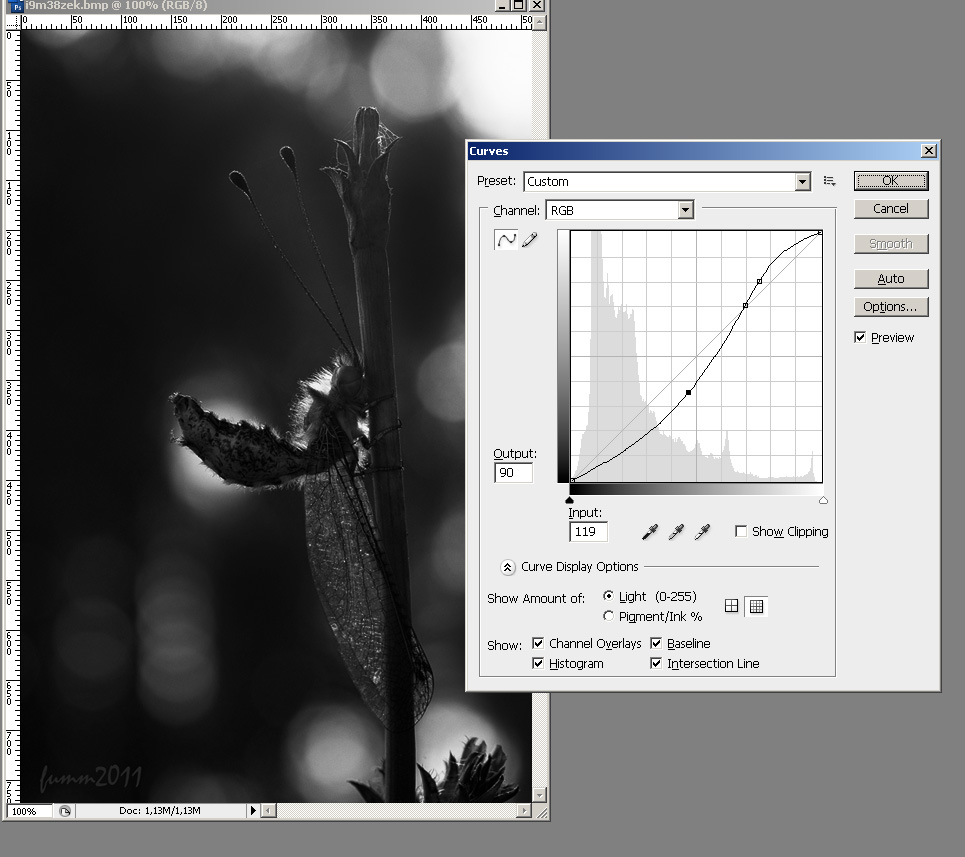Collapse the Curve Display Options section
The image size is (965, 857).
pyautogui.click(x=507, y=567)
